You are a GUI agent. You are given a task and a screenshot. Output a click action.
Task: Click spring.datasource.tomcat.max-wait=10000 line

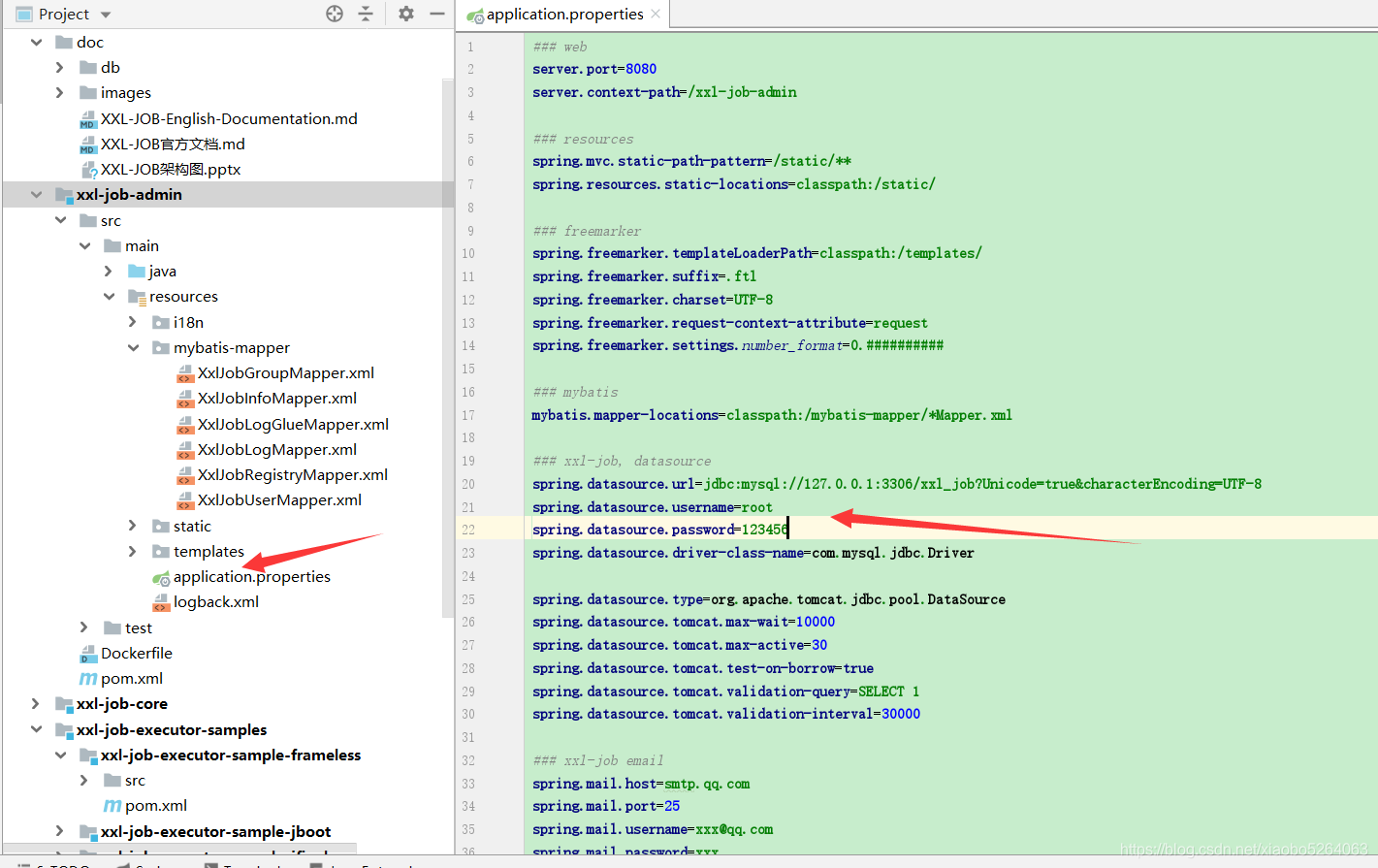[x=684, y=622]
